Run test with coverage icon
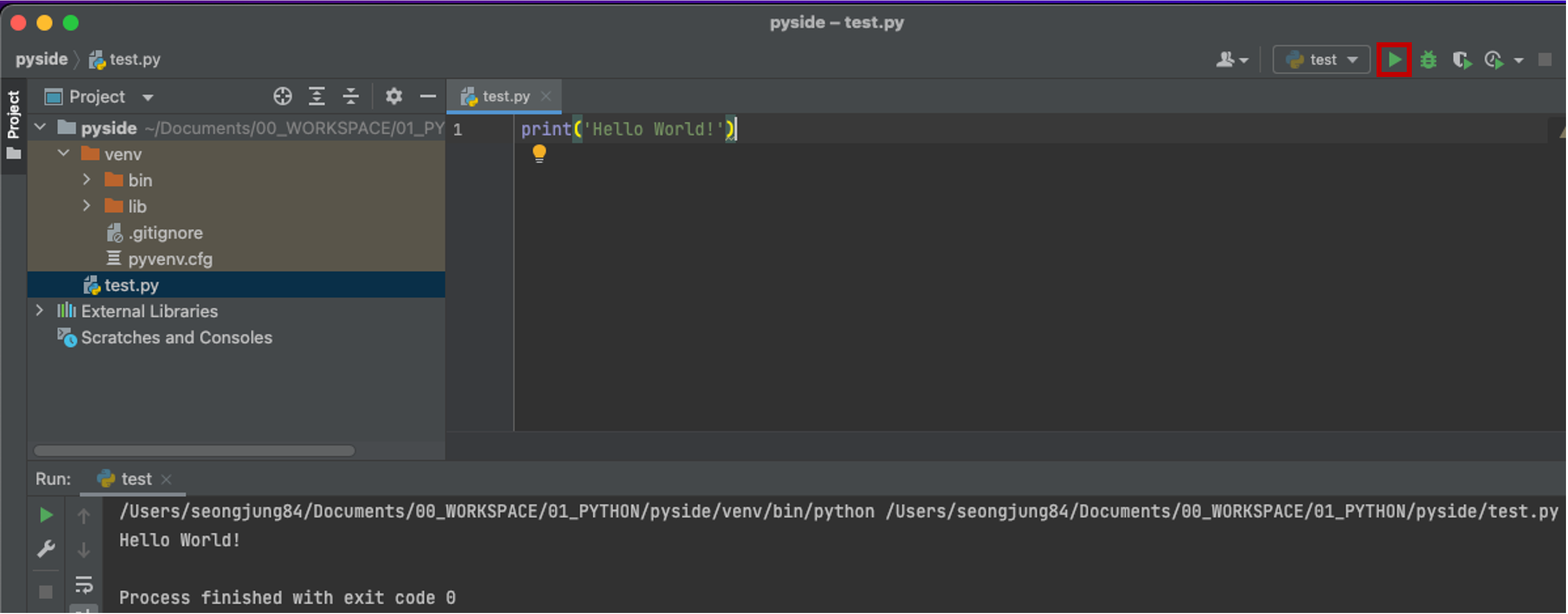Image resolution: width=1568 pixels, height=614 pixels. pos(1462,59)
